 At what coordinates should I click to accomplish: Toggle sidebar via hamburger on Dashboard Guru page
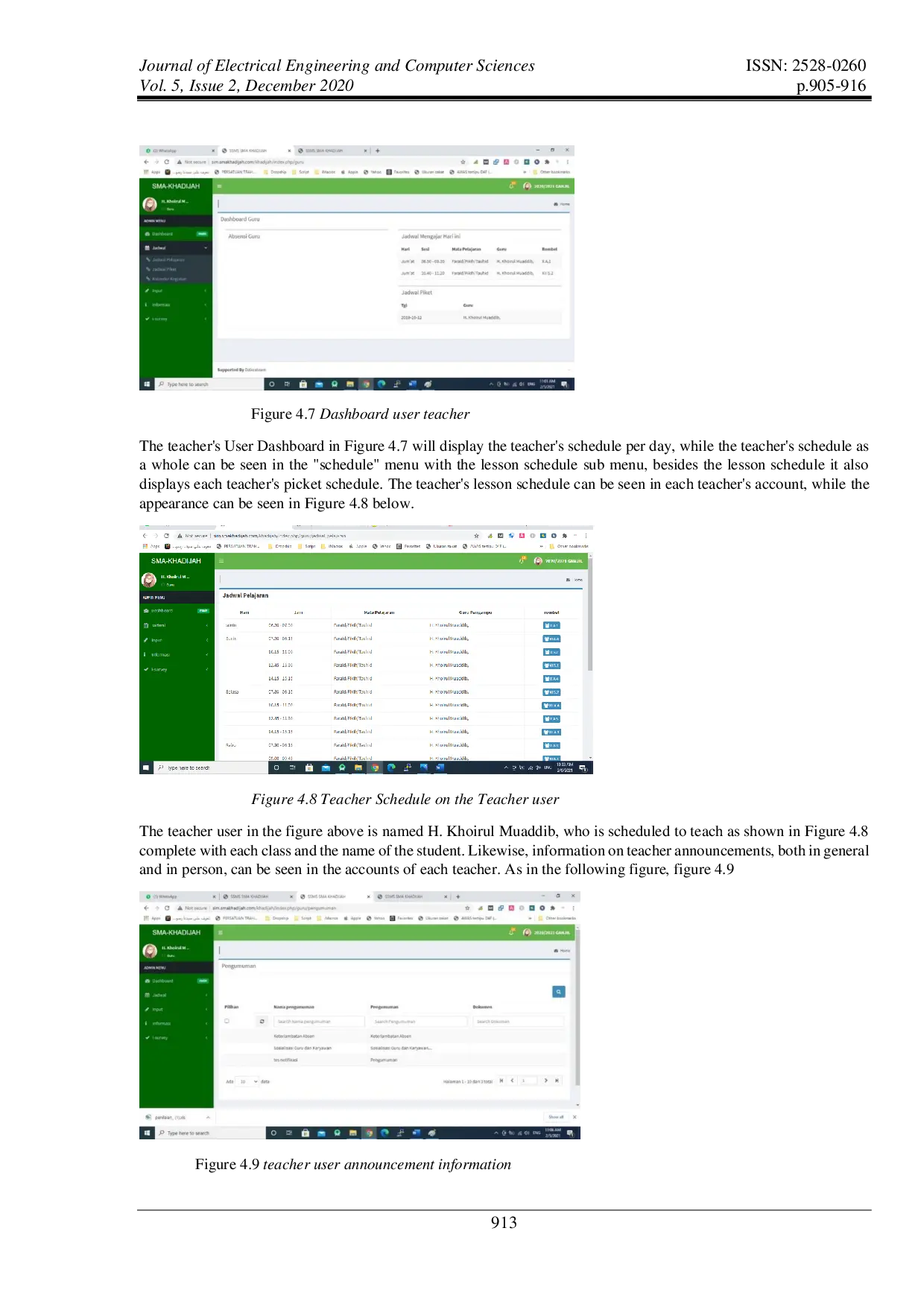tap(219, 186)
